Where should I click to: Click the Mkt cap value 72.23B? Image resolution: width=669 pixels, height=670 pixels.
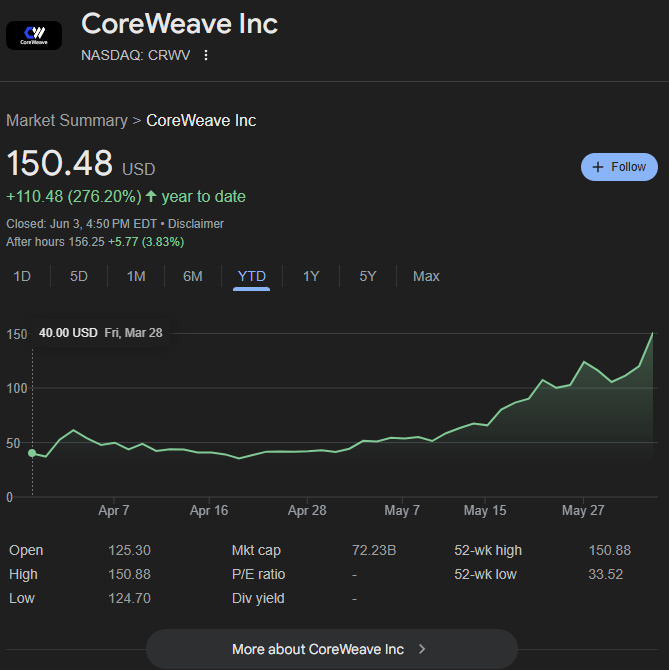point(374,550)
